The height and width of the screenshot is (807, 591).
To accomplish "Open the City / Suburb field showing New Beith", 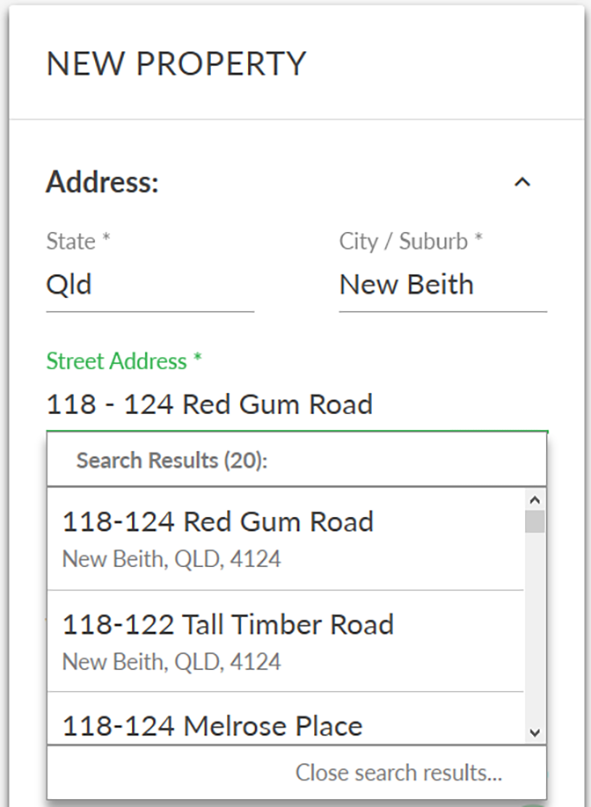I will [x=443, y=285].
